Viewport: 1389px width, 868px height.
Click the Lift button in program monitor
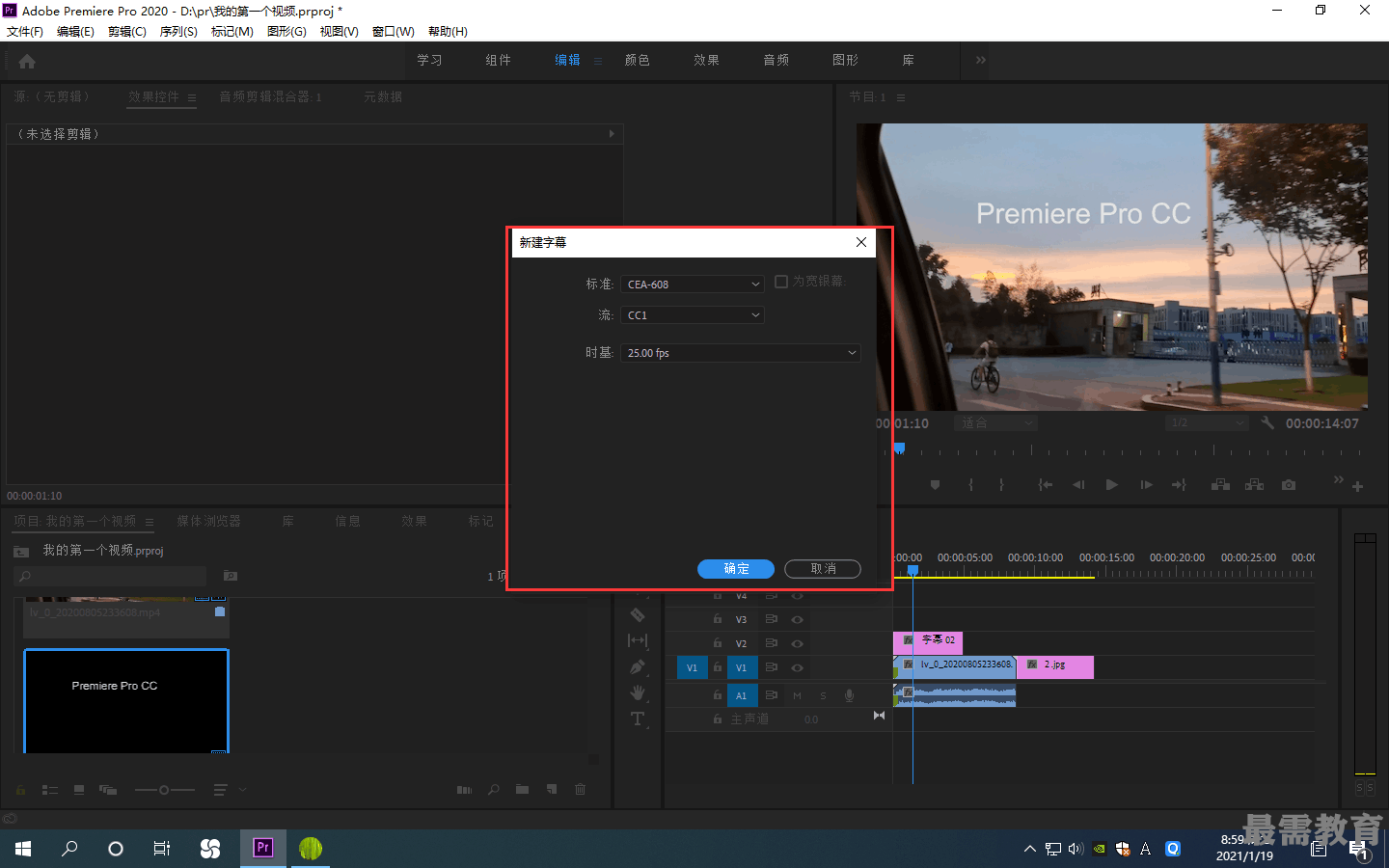[x=1220, y=485]
